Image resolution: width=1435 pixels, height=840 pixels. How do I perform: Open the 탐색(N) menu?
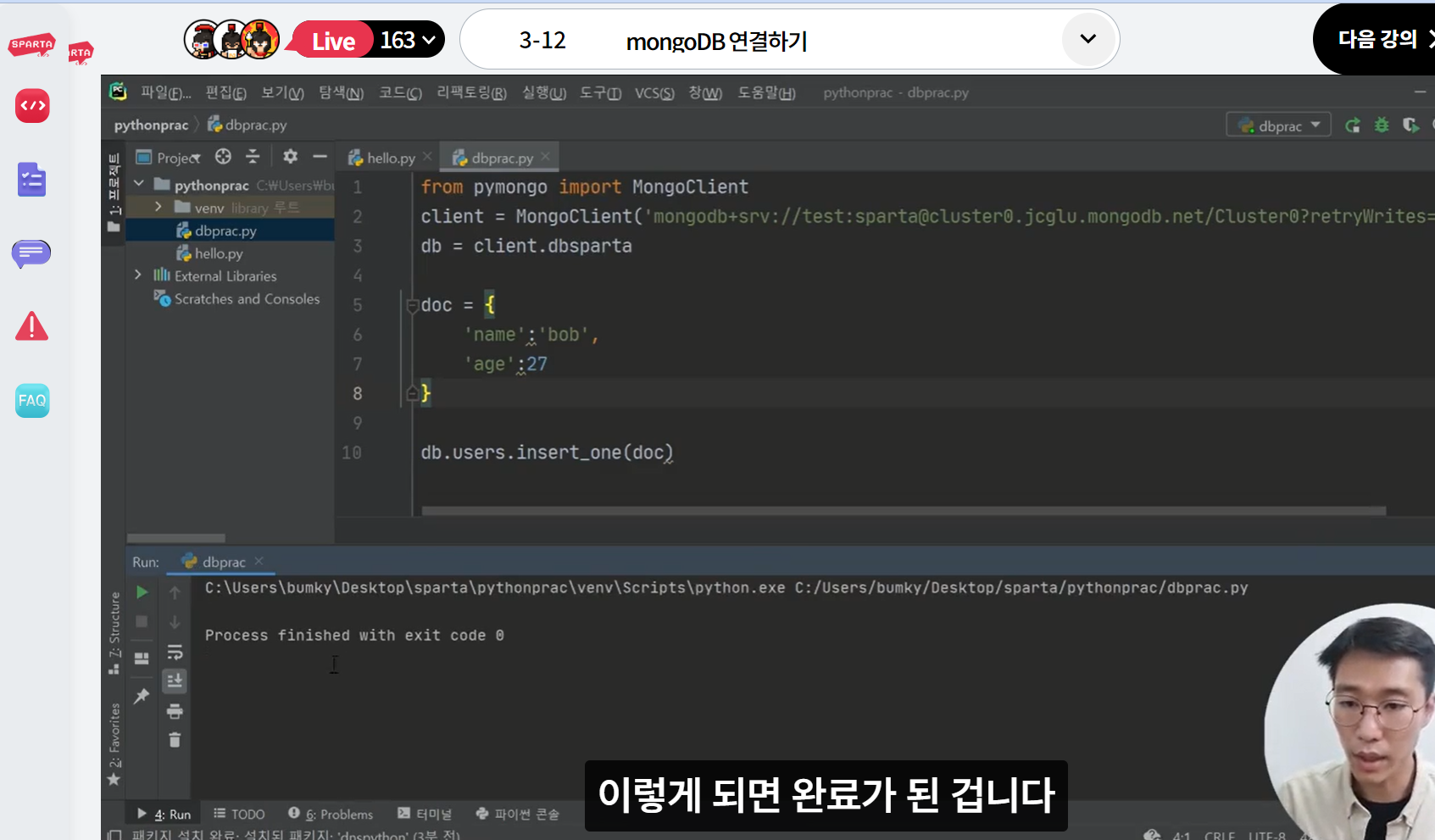[341, 92]
